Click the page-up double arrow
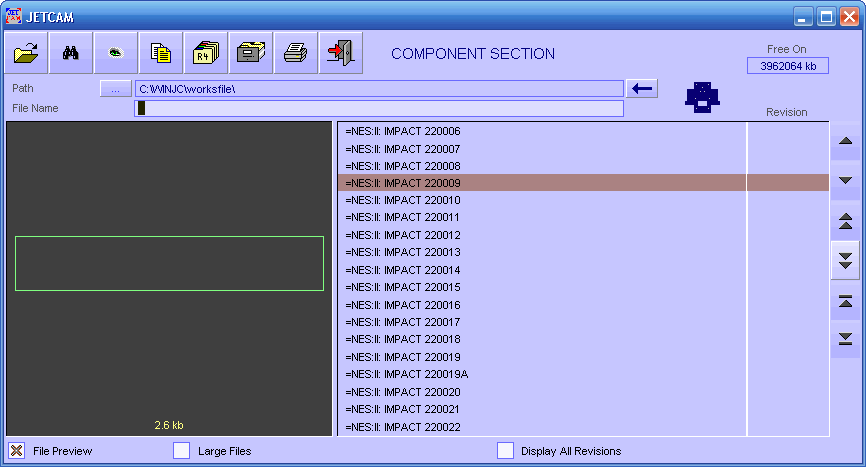 coord(846,221)
